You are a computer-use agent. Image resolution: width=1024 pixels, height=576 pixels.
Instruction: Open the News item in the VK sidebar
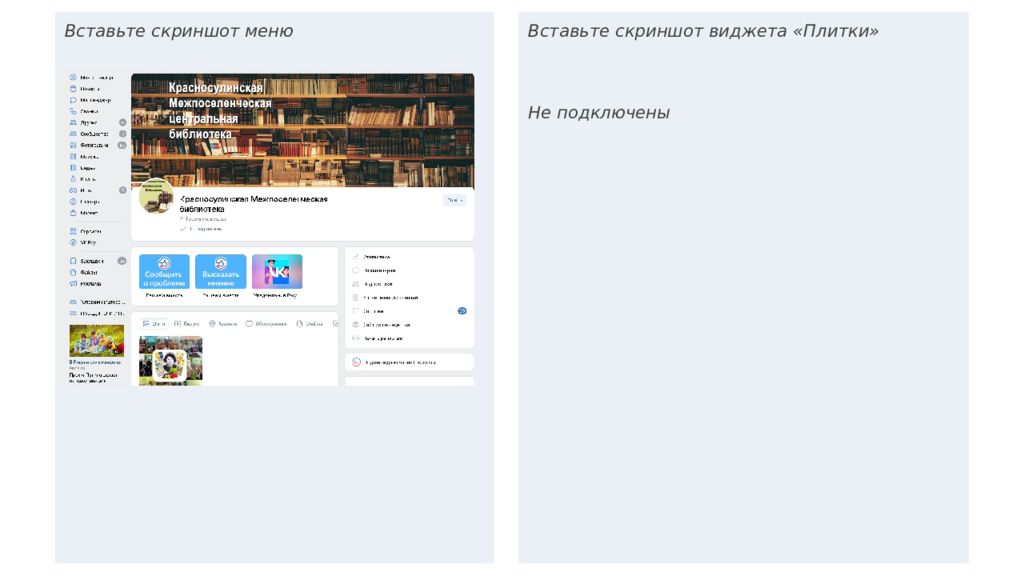(x=86, y=89)
